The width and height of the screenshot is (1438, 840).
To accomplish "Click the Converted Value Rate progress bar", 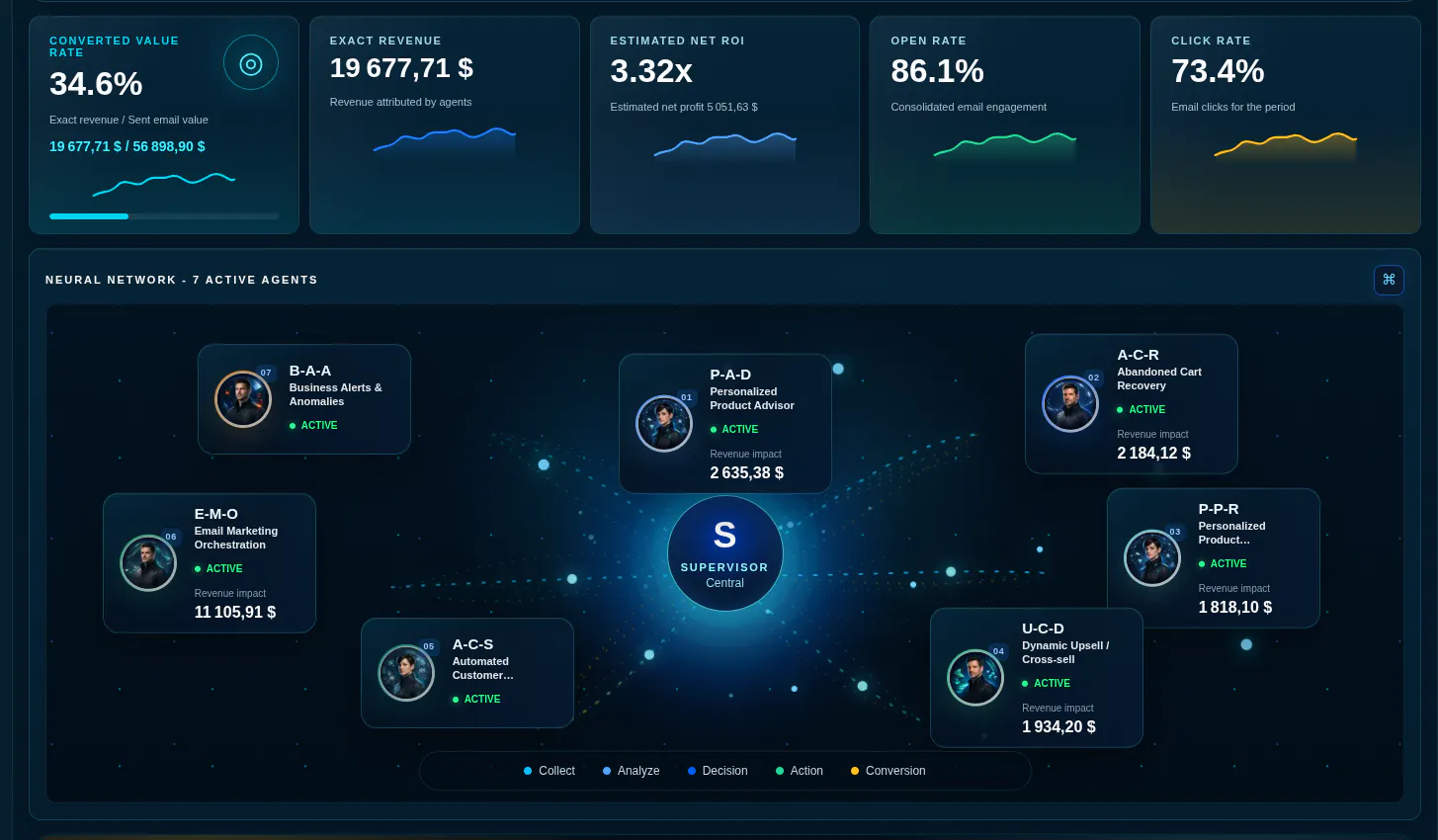I will 164,215.
